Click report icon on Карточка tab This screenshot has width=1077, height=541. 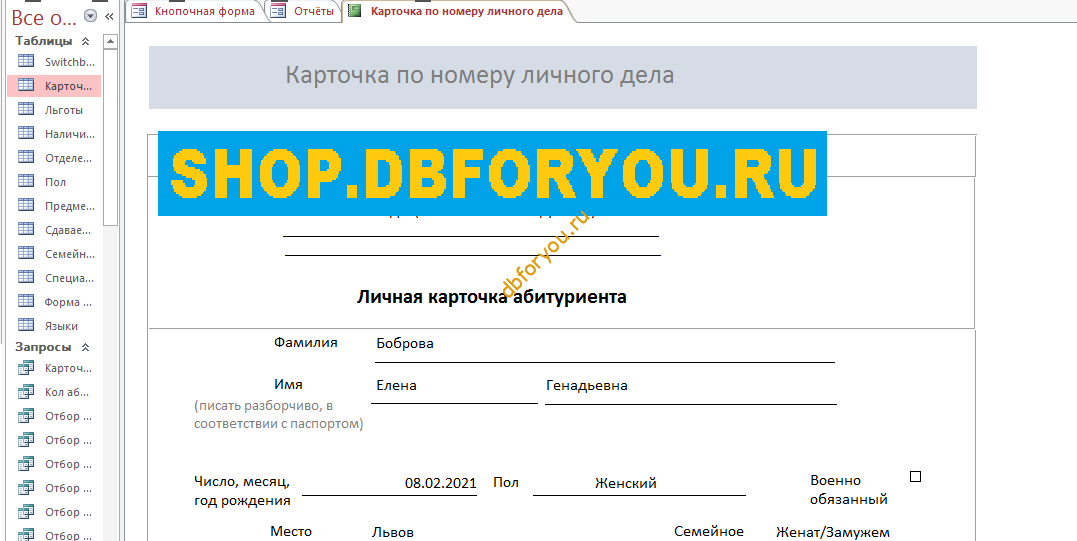coord(354,10)
